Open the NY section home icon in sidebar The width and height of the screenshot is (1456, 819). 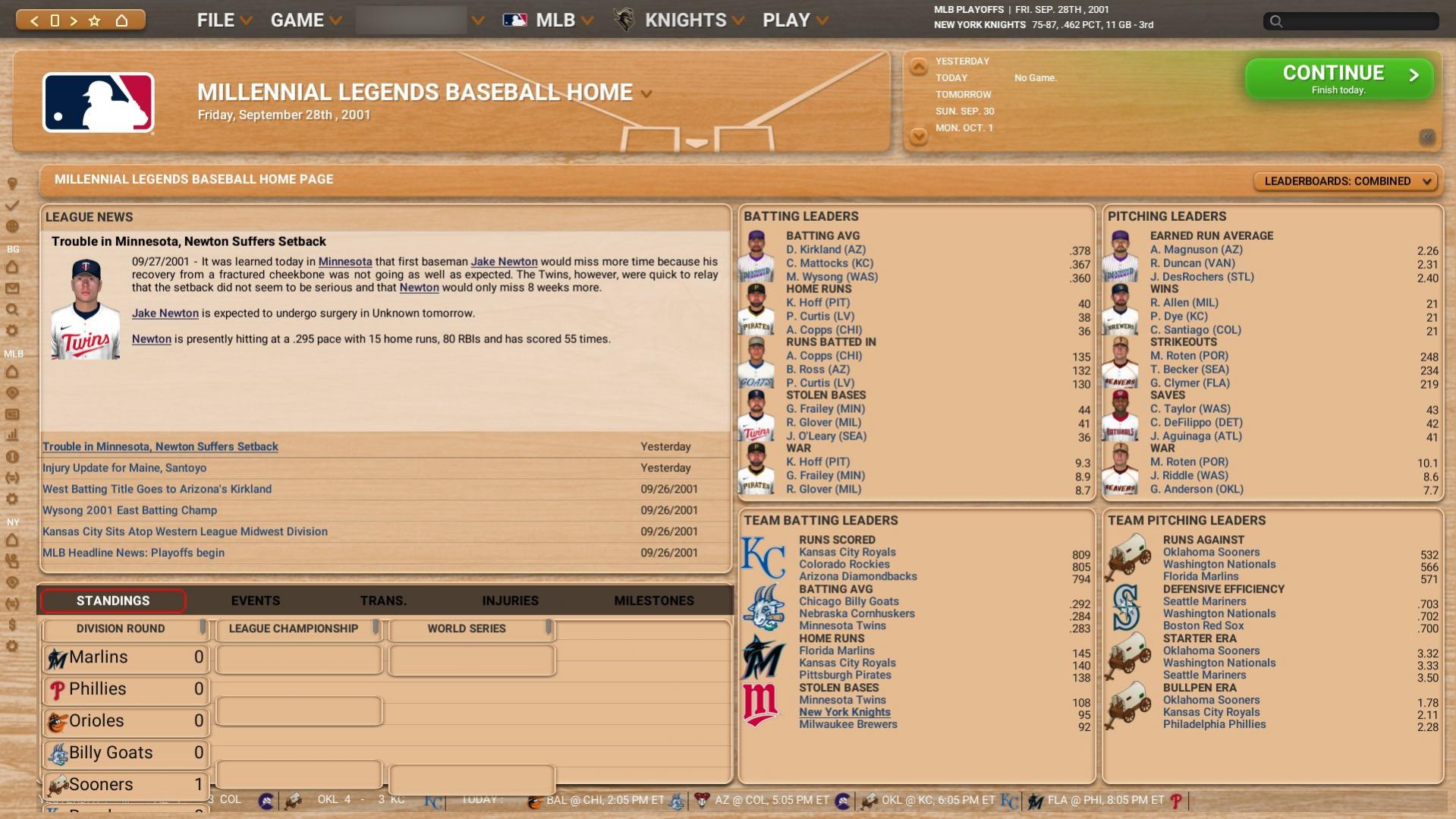point(12,540)
